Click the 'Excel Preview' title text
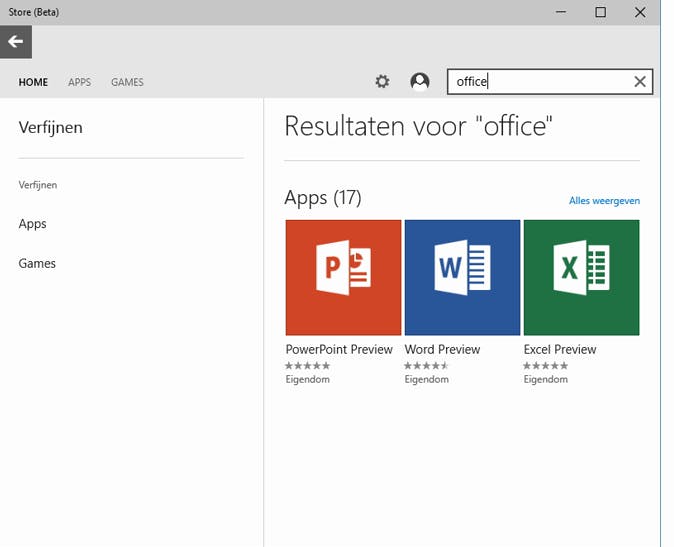The image size is (674, 547). point(560,350)
